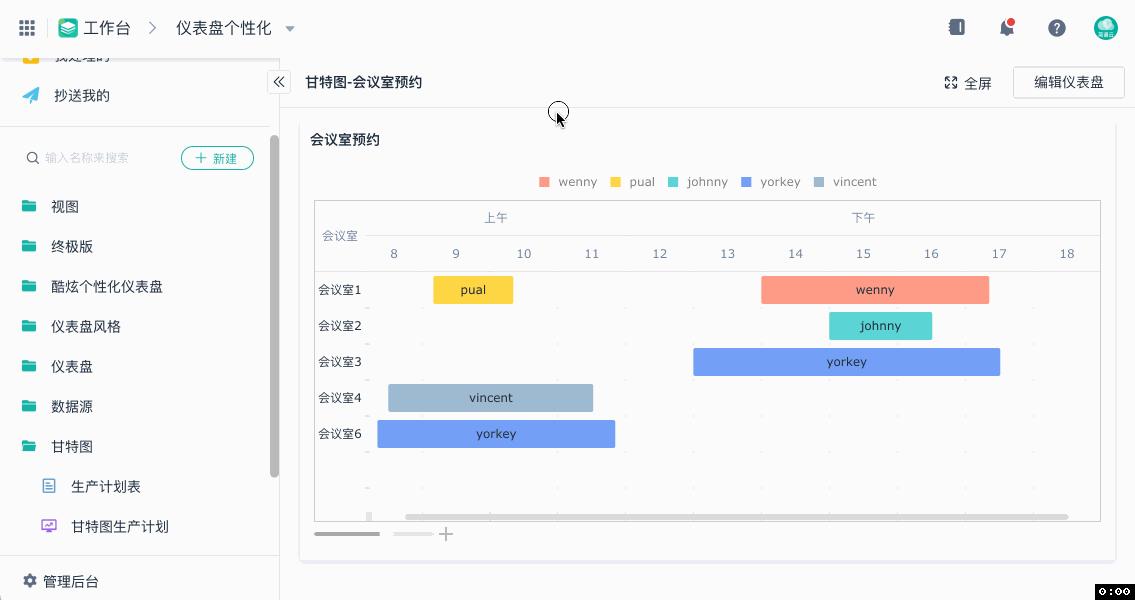The width and height of the screenshot is (1135, 600).
Task: Open the help question-mark icon
Action: [x=1057, y=28]
